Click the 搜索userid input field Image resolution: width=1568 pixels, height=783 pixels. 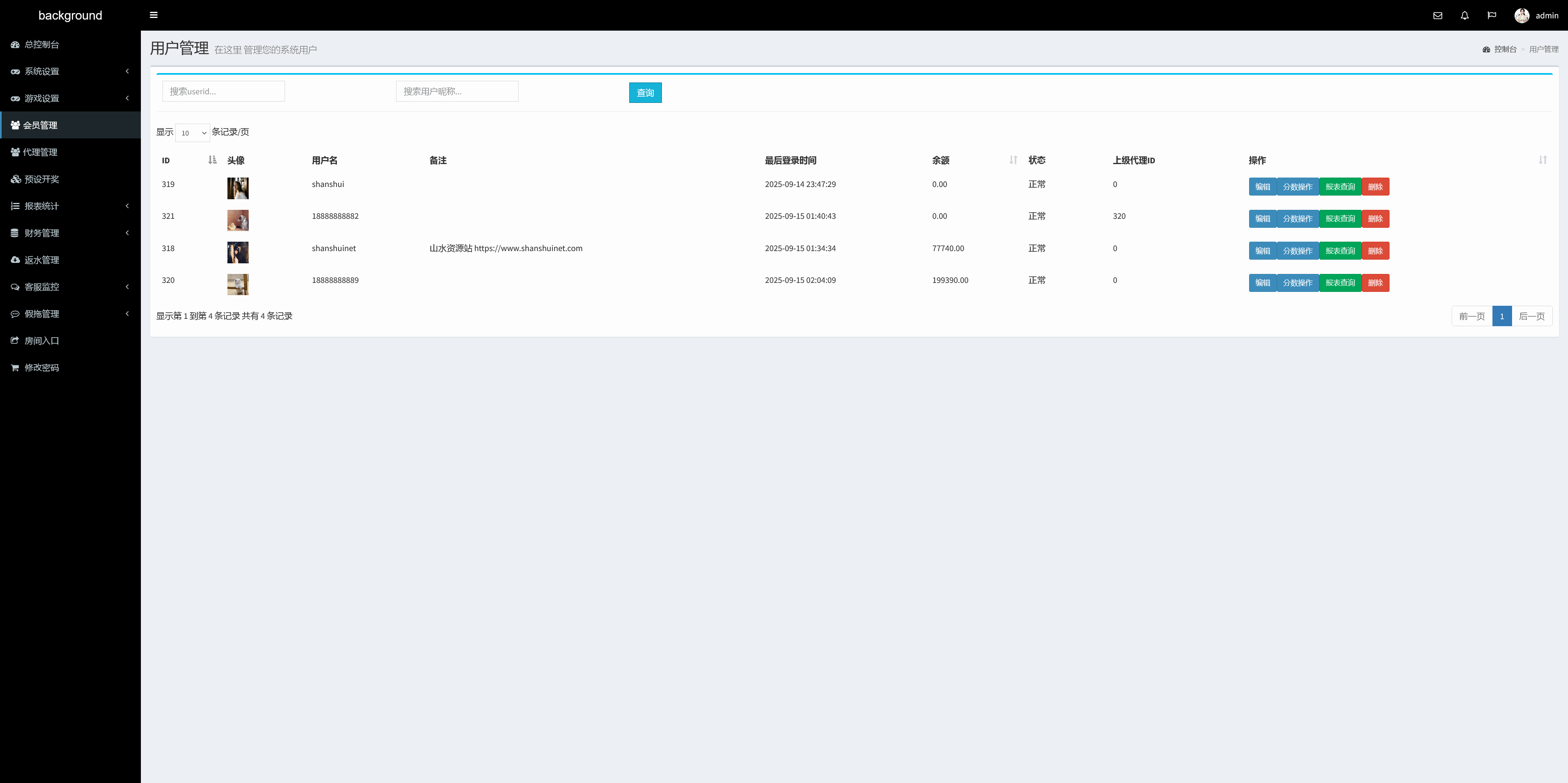pyautogui.click(x=223, y=91)
